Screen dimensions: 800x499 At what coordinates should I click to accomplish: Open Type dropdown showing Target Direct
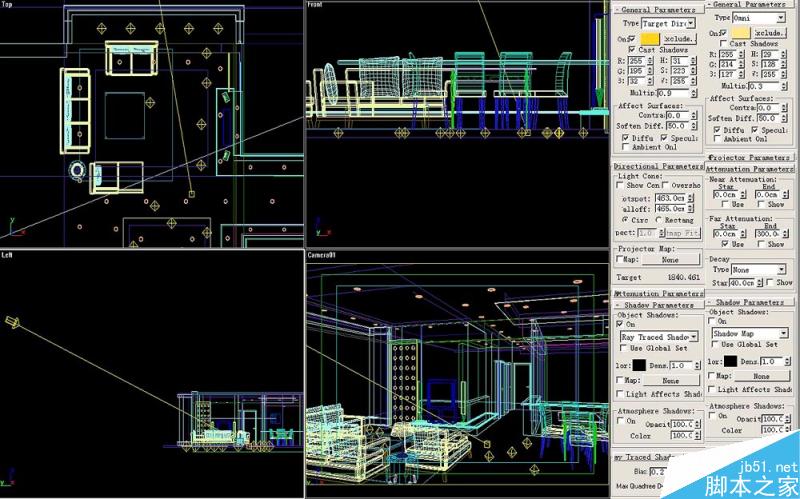pyautogui.click(x=668, y=23)
